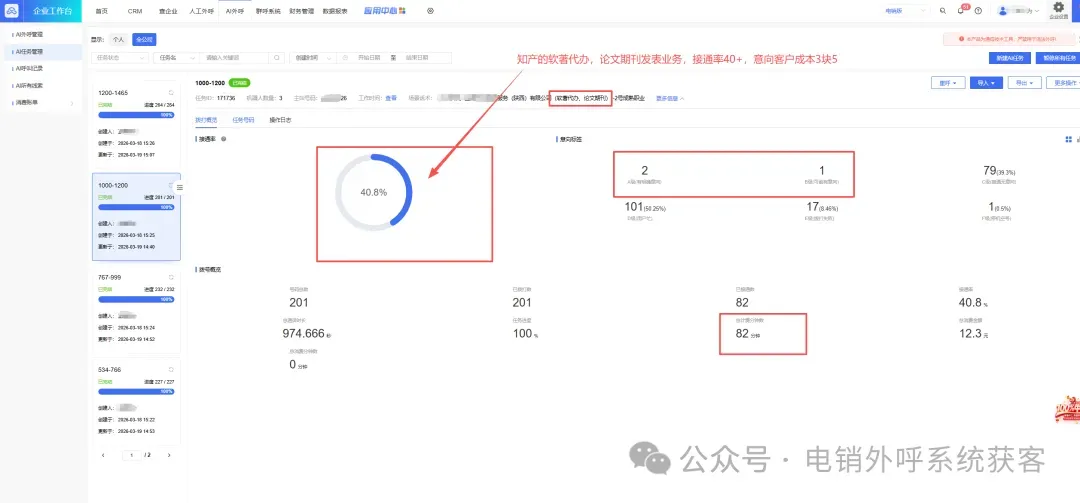Open the notification bell with the red badge

pos(961,11)
